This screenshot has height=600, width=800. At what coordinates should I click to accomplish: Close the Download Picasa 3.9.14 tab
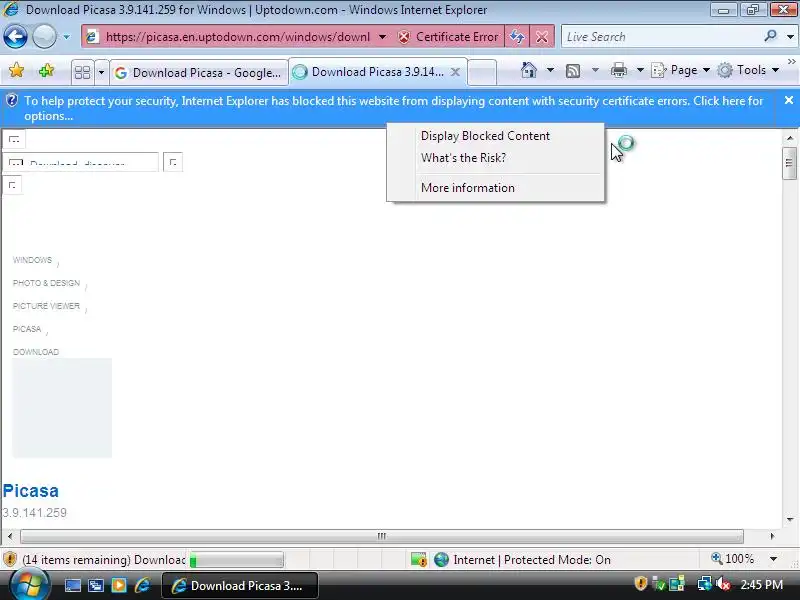coord(456,72)
